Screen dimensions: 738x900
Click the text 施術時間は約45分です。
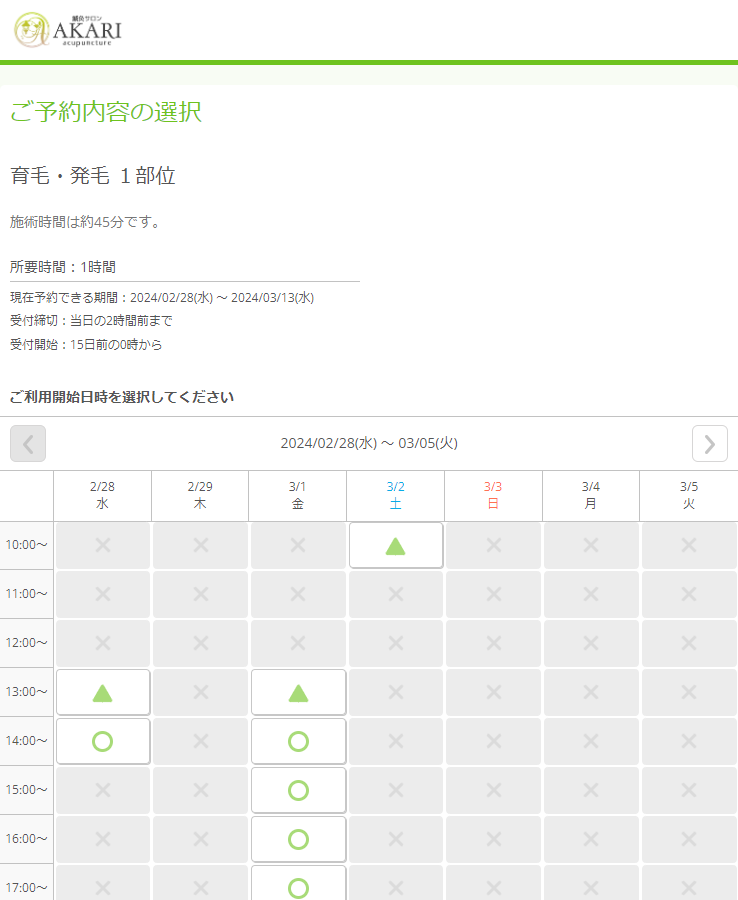87,222
